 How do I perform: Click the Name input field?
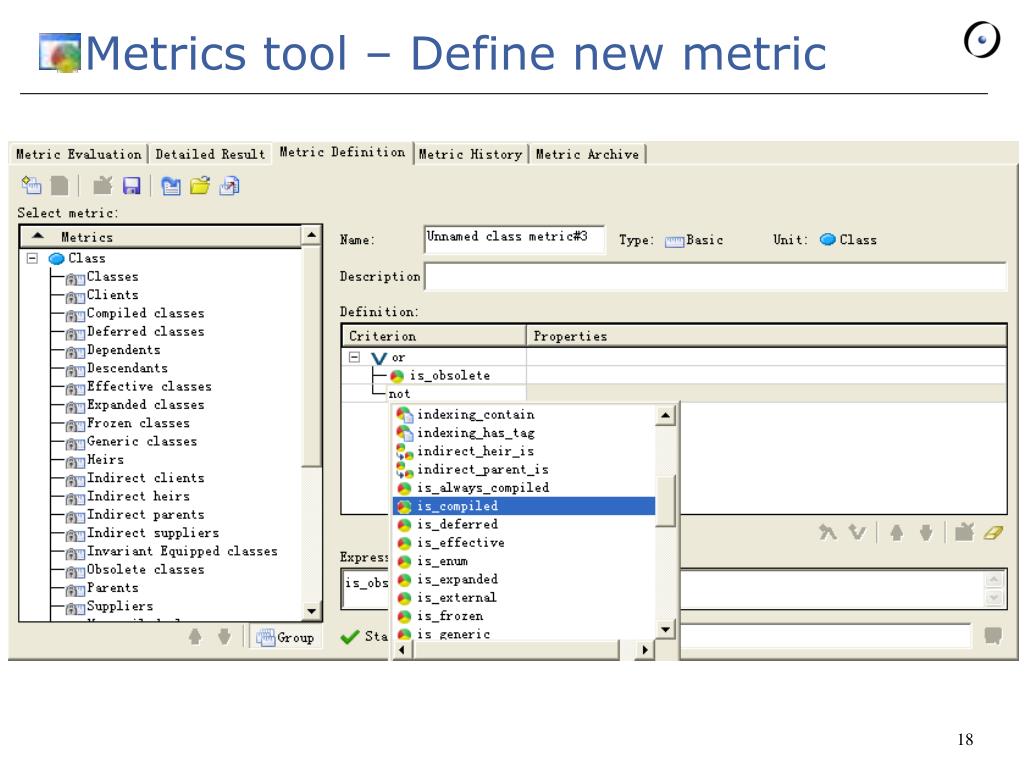point(514,240)
